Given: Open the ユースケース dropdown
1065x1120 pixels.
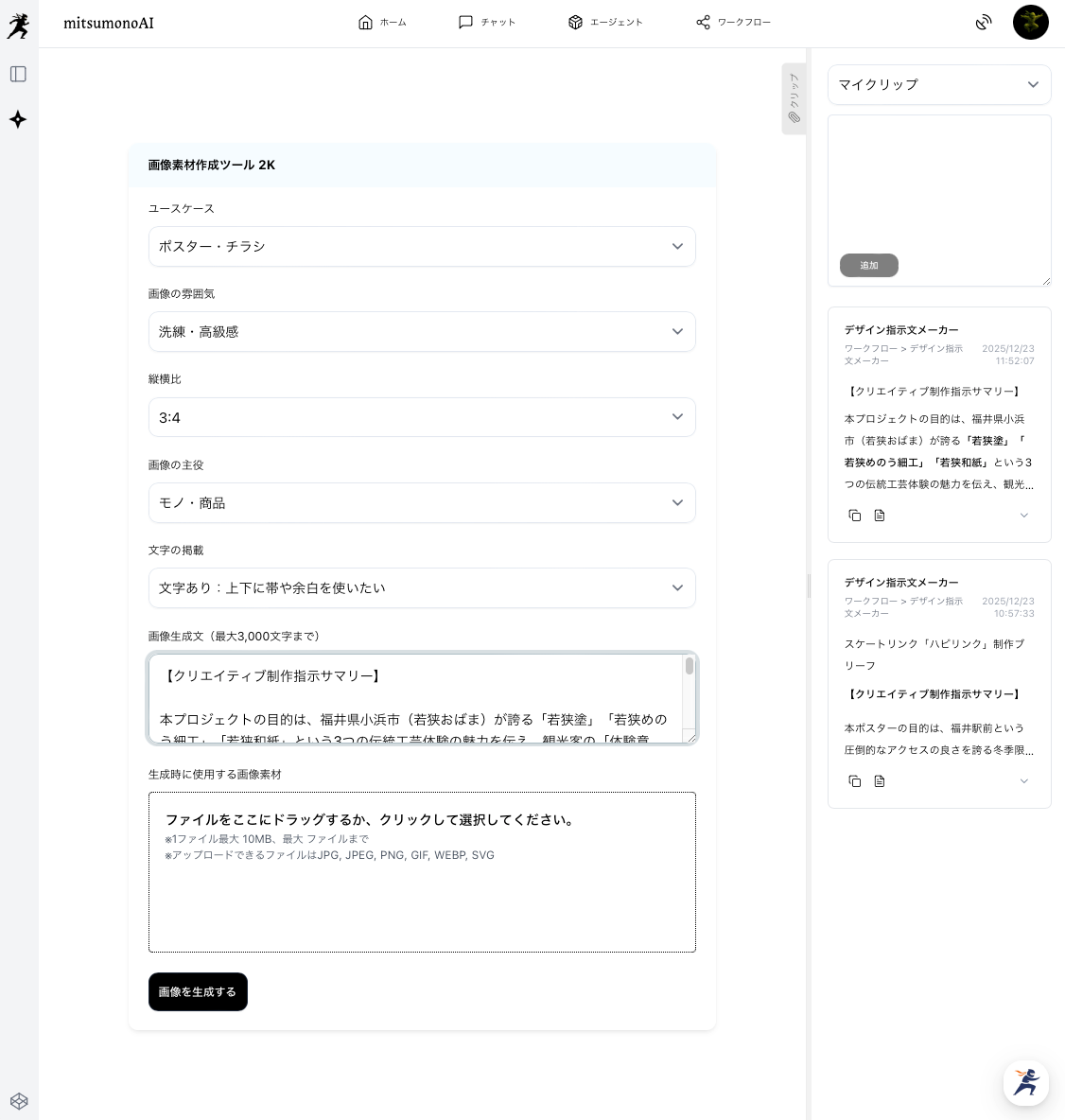Looking at the screenshot, I should pyautogui.click(x=422, y=247).
